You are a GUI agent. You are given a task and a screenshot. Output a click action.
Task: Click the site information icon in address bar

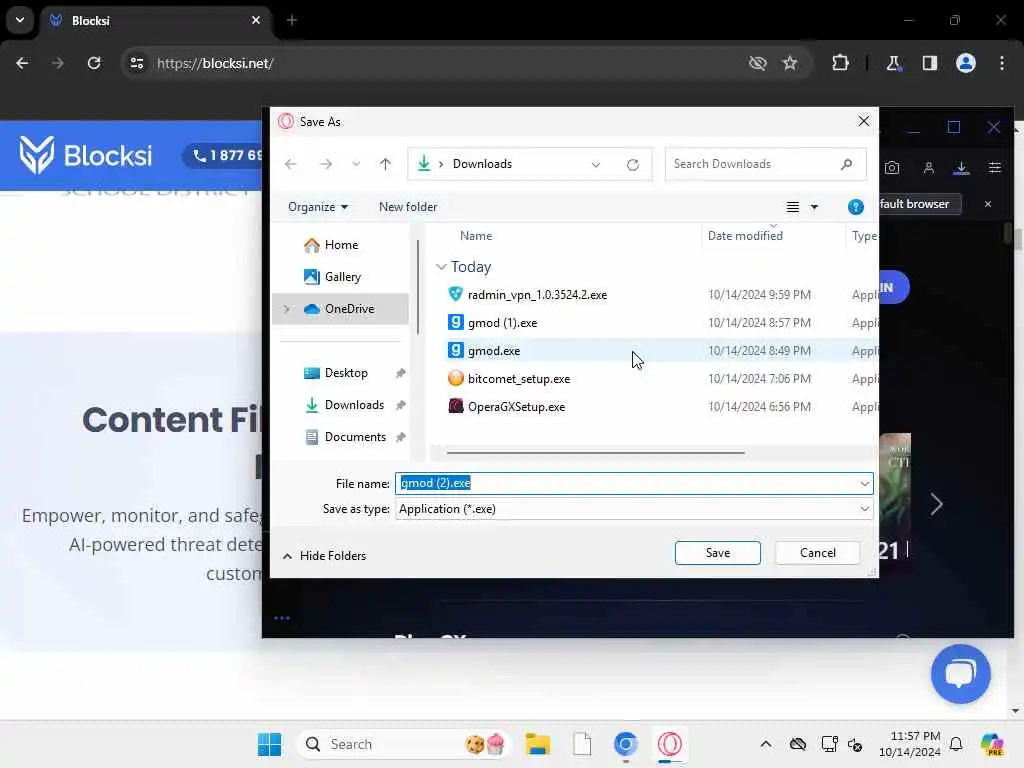click(x=136, y=63)
